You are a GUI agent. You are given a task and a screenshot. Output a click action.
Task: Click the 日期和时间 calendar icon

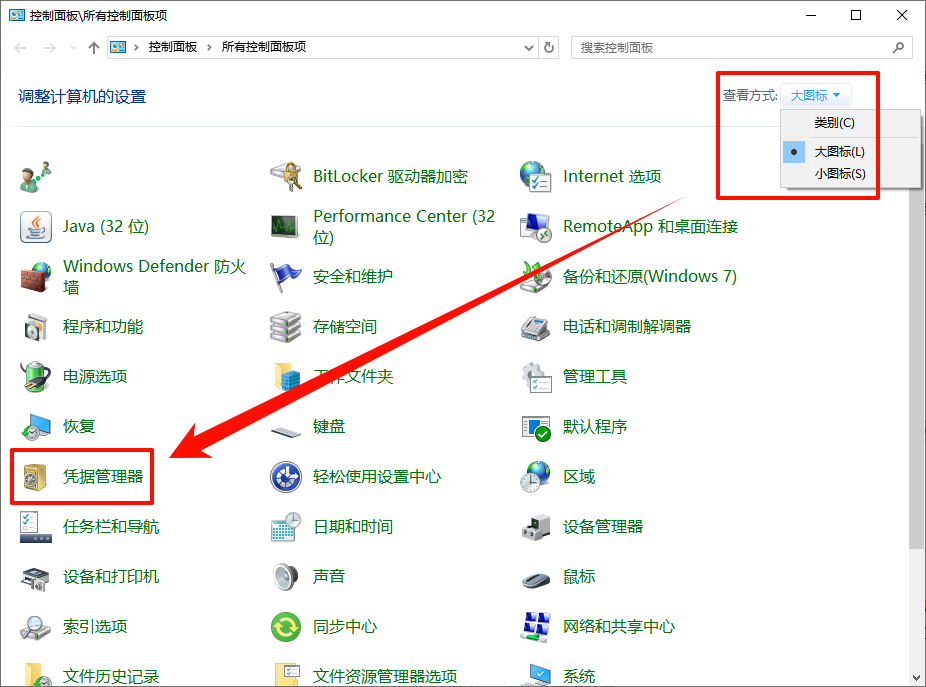click(x=286, y=527)
